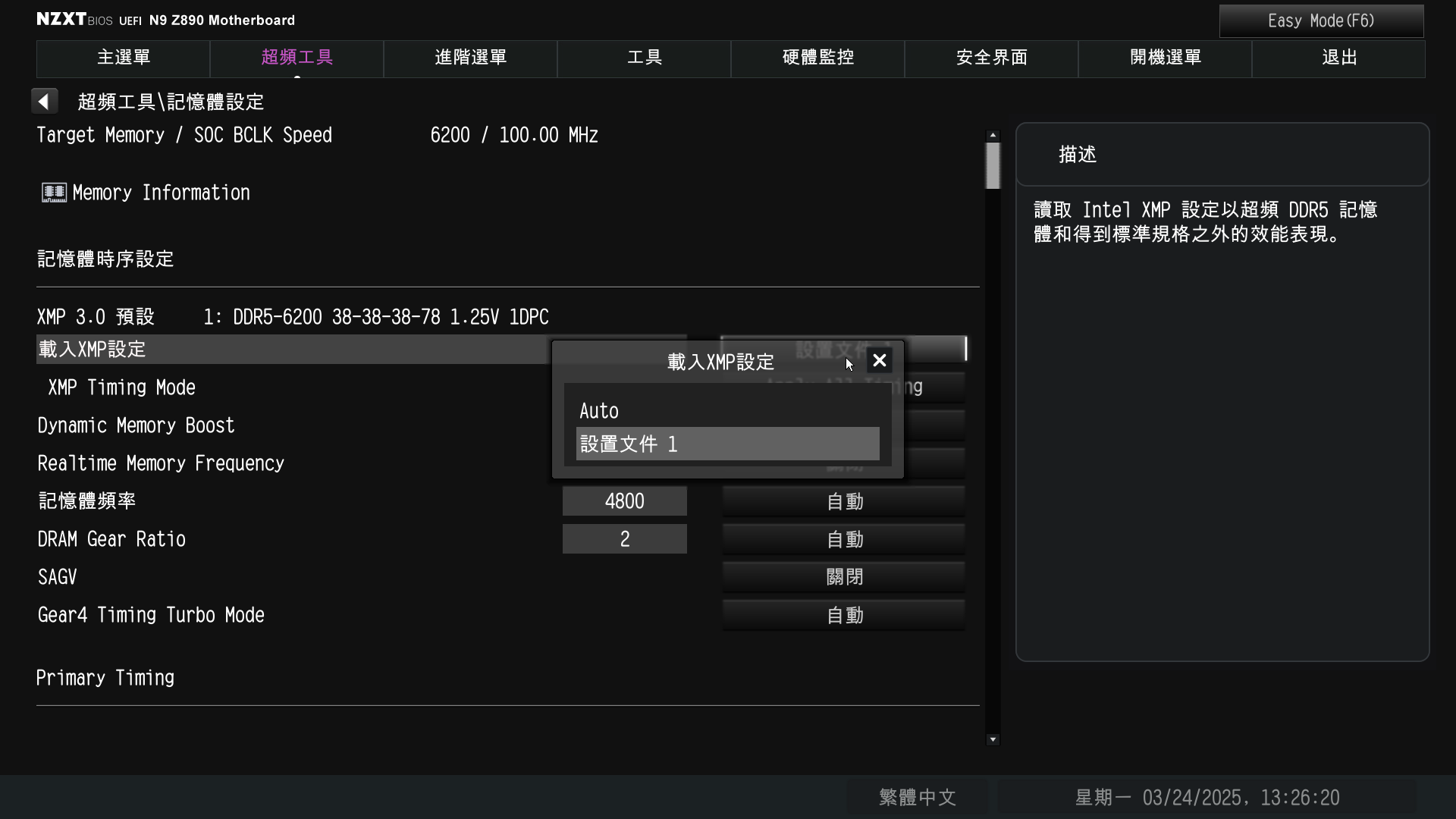This screenshot has height=819, width=1456.
Task: Select the DRAM Gear Ratio label
Action: (x=112, y=539)
